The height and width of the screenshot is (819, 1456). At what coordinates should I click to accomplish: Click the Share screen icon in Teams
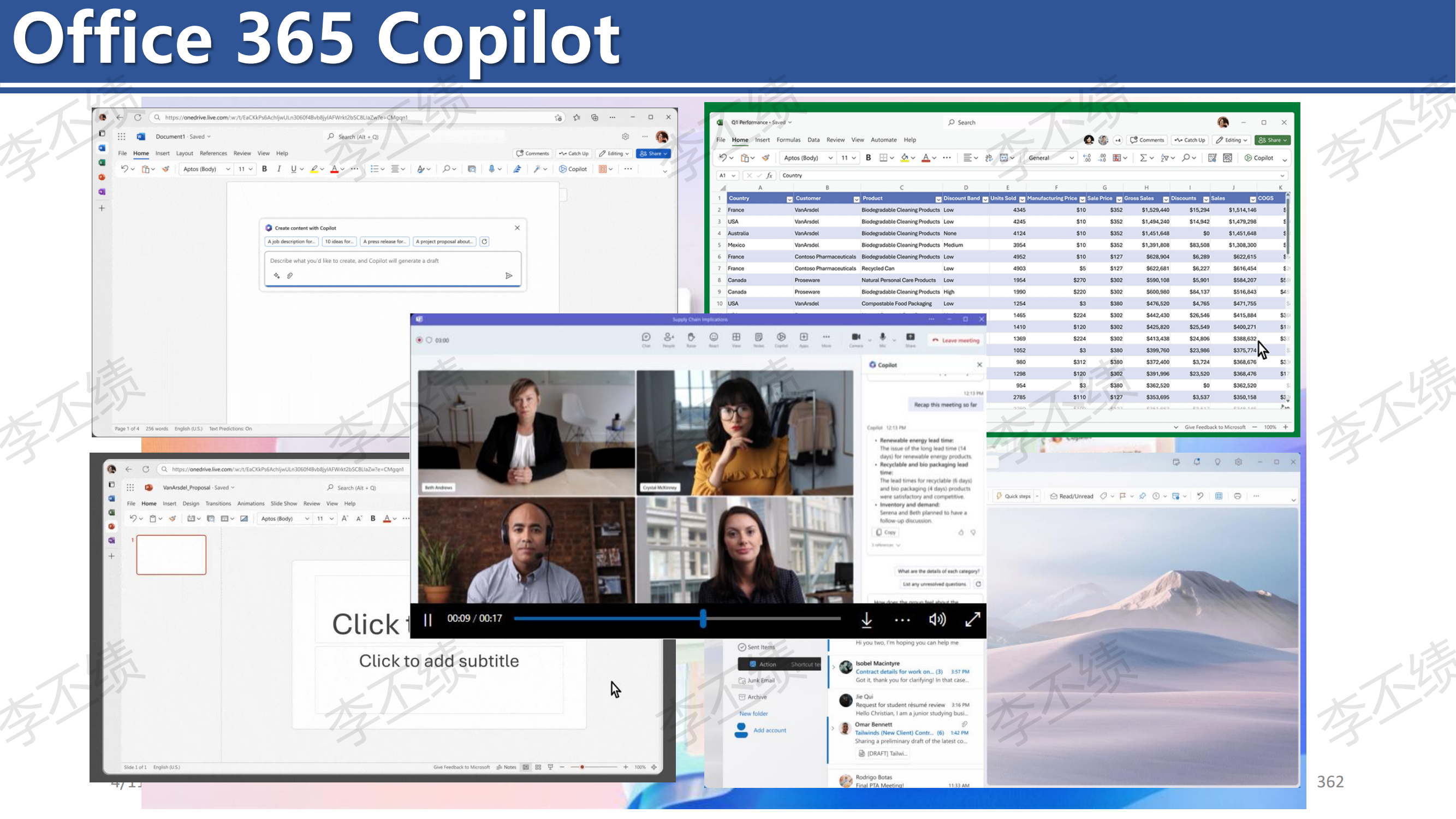point(910,339)
